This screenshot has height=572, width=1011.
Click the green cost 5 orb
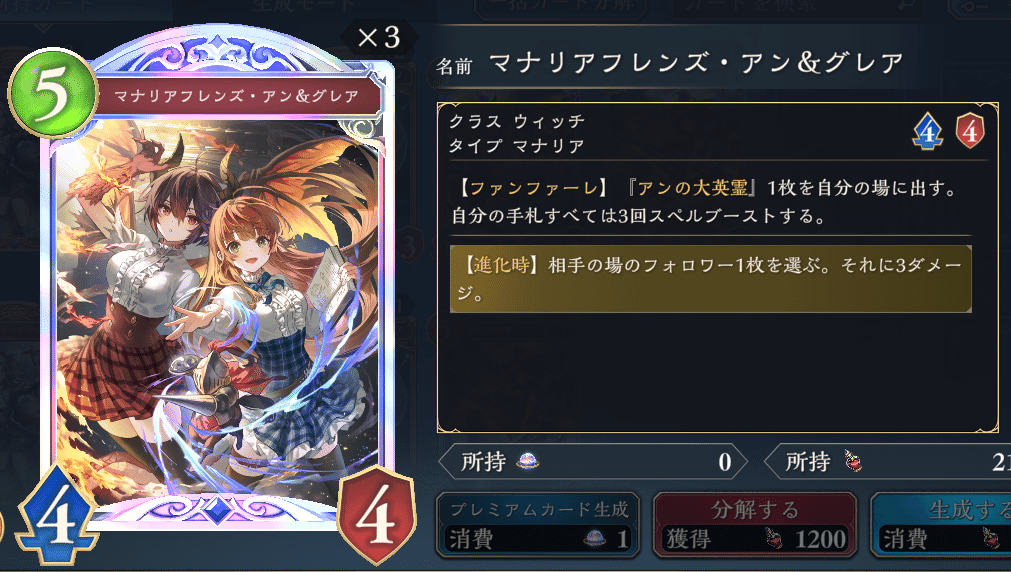[x=52, y=93]
